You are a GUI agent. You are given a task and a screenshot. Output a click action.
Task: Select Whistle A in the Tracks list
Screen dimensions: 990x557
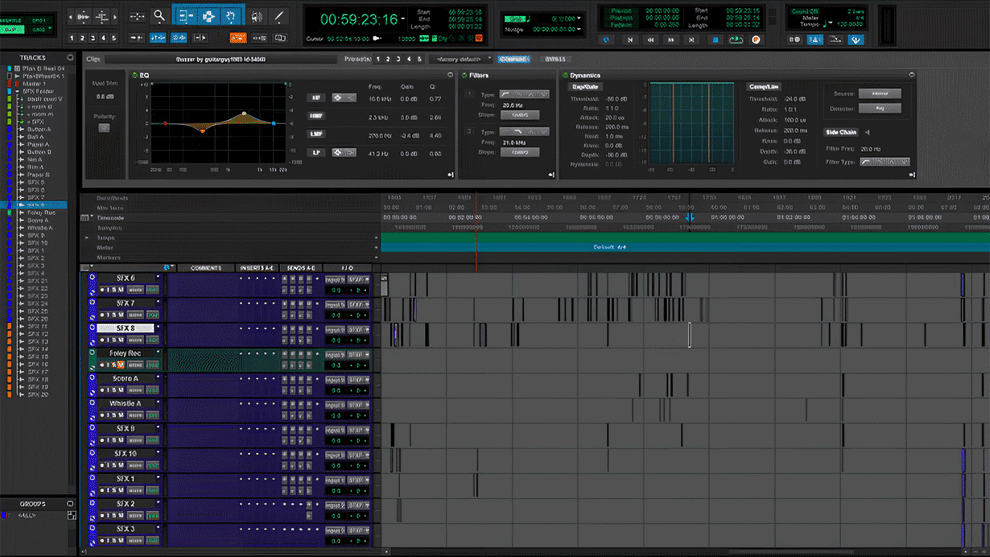click(40, 228)
